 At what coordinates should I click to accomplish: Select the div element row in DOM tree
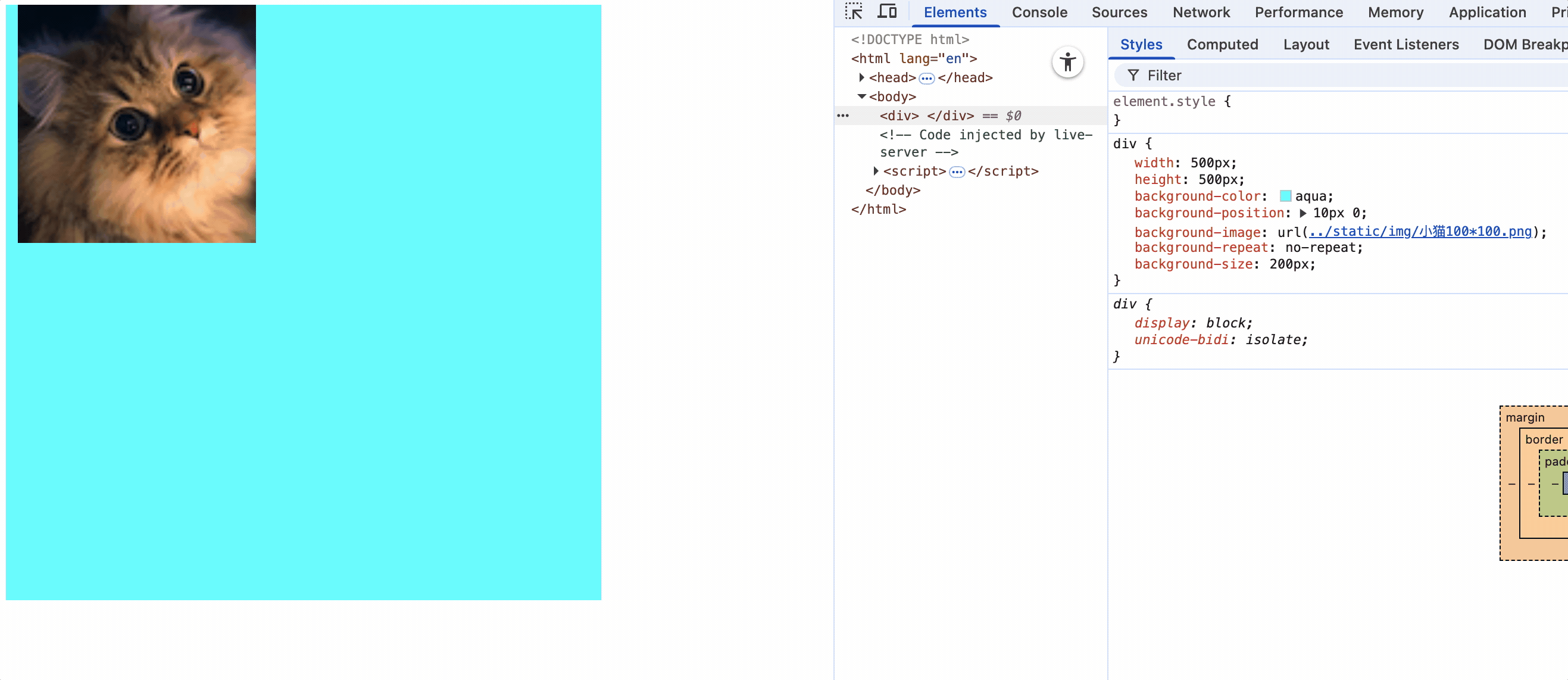click(x=971, y=116)
